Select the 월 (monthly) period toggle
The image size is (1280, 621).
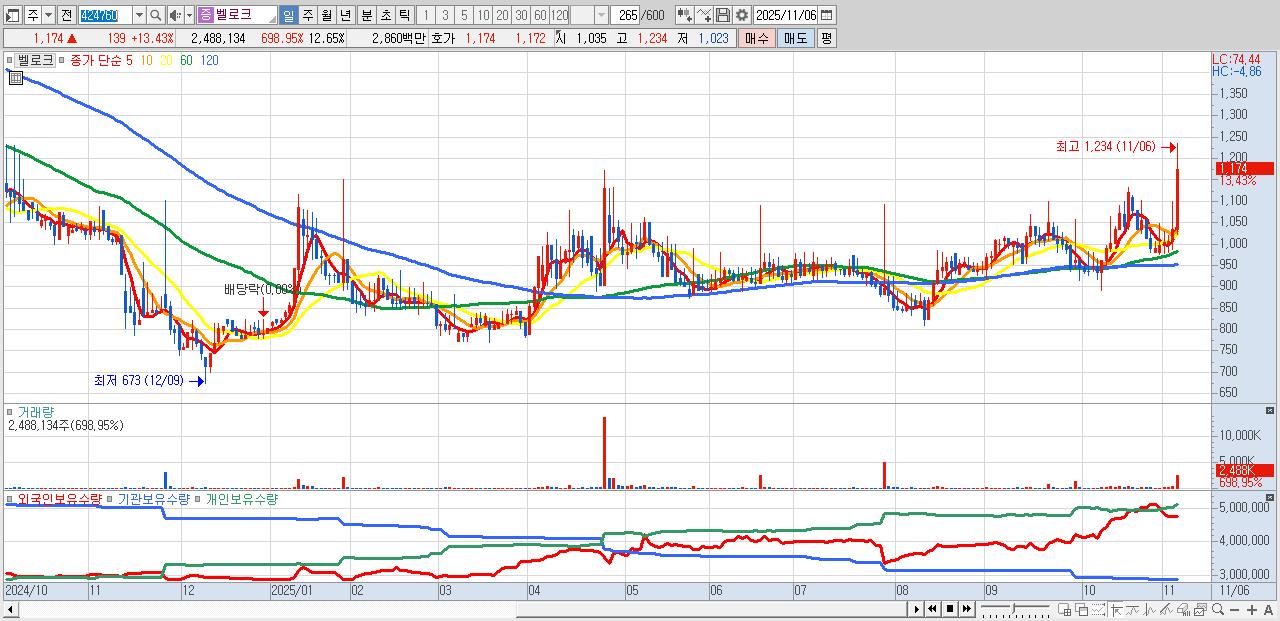point(326,15)
